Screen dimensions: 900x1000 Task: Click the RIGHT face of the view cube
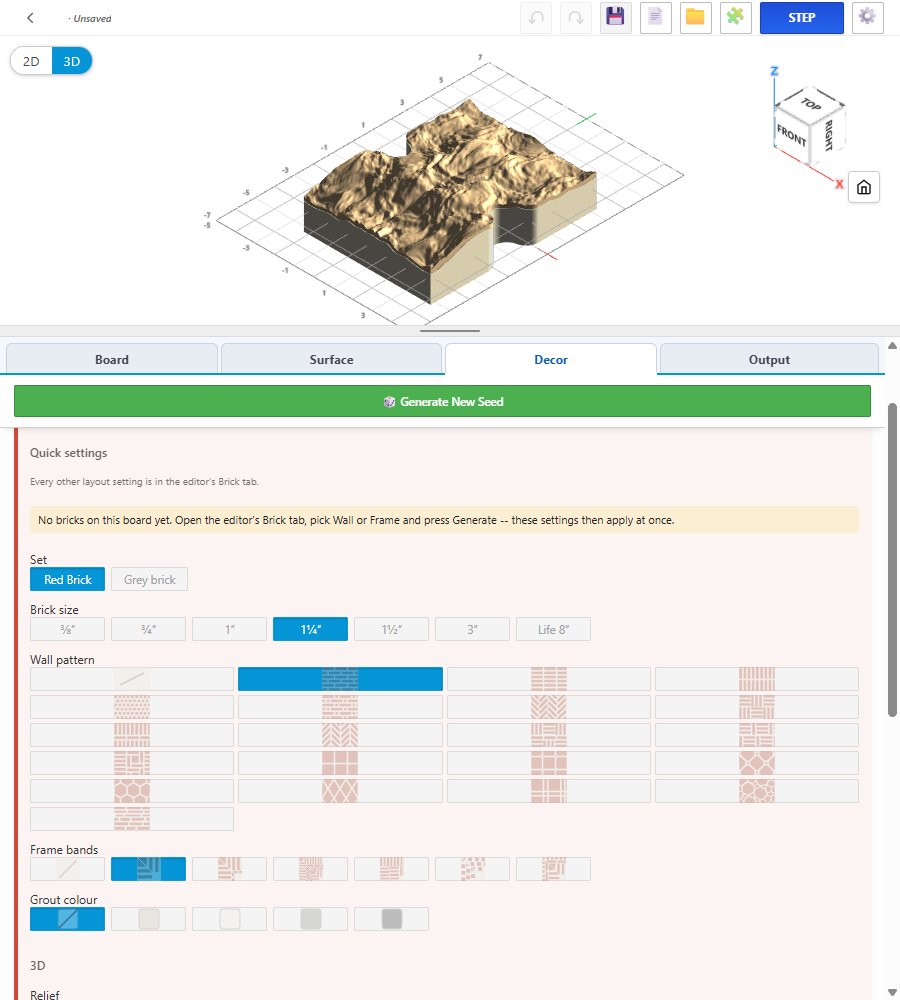tap(828, 135)
